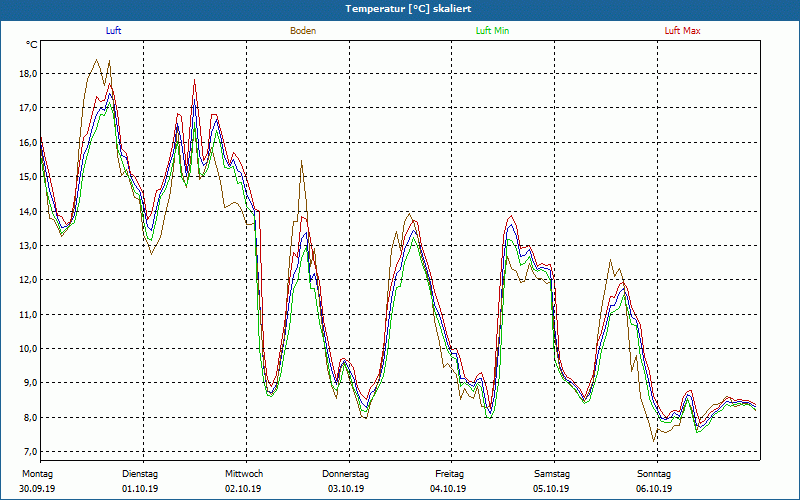Click the '7,0' y-axis value
800x500 pixels.
tap(31, 452)
